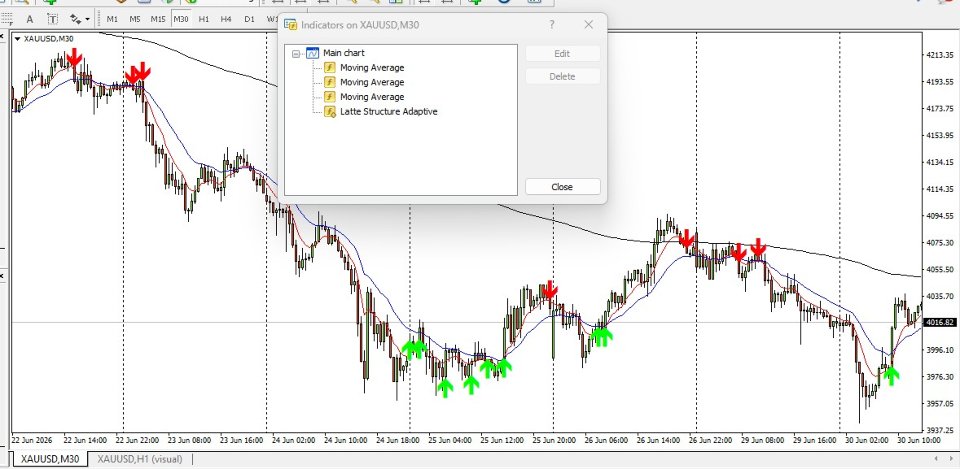Click the '23 Jun 08:00' time label
960x469 pixels.
189,440
